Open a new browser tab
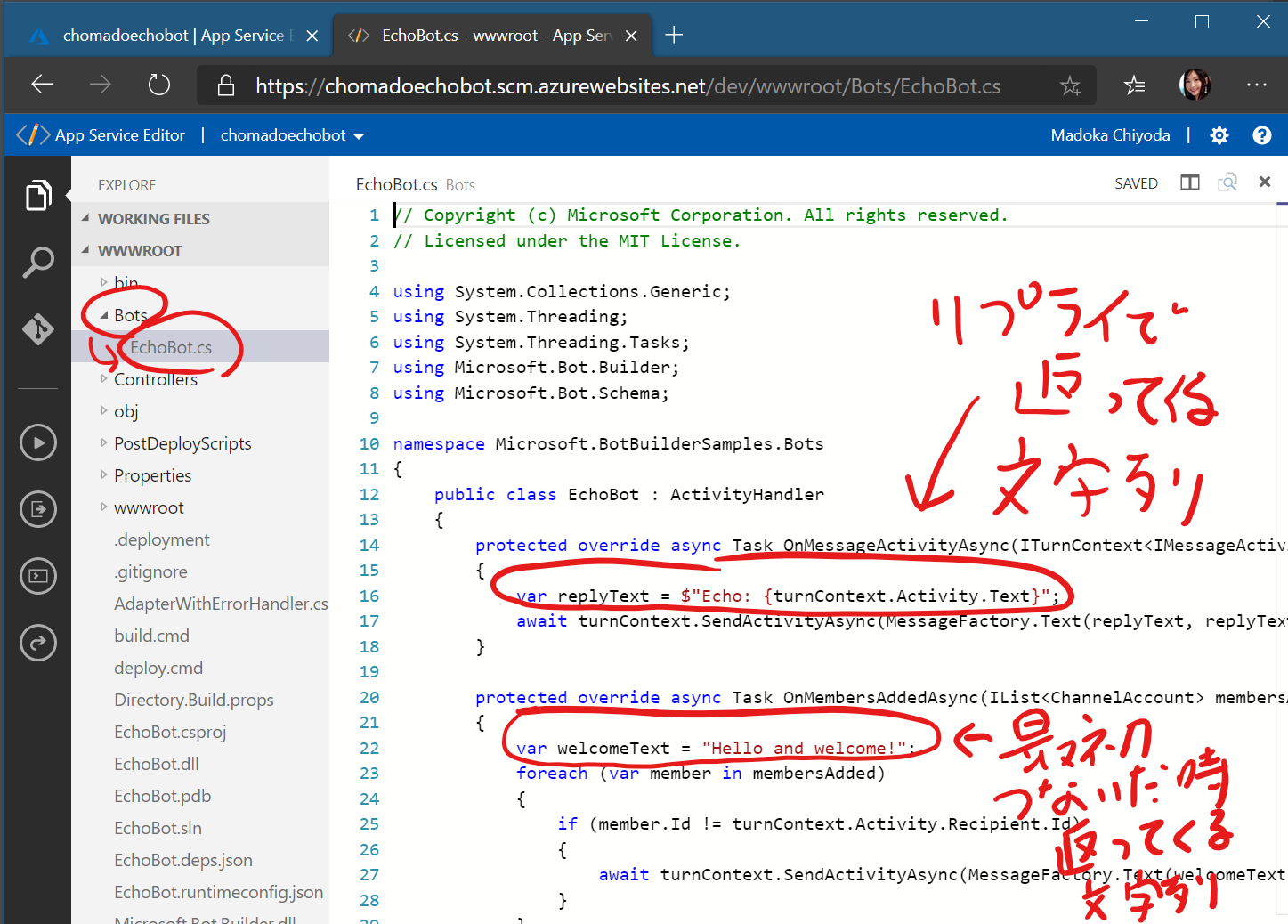 674,36
